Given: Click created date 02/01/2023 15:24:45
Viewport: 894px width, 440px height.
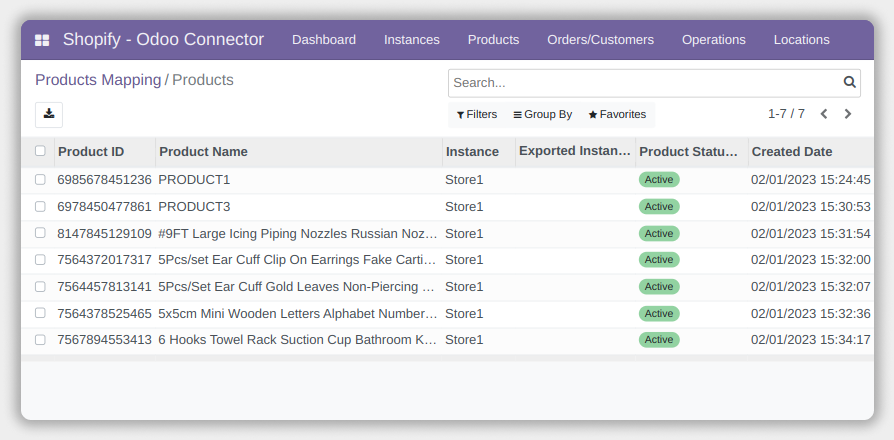Looking at the screenshot, I should 811,180.
